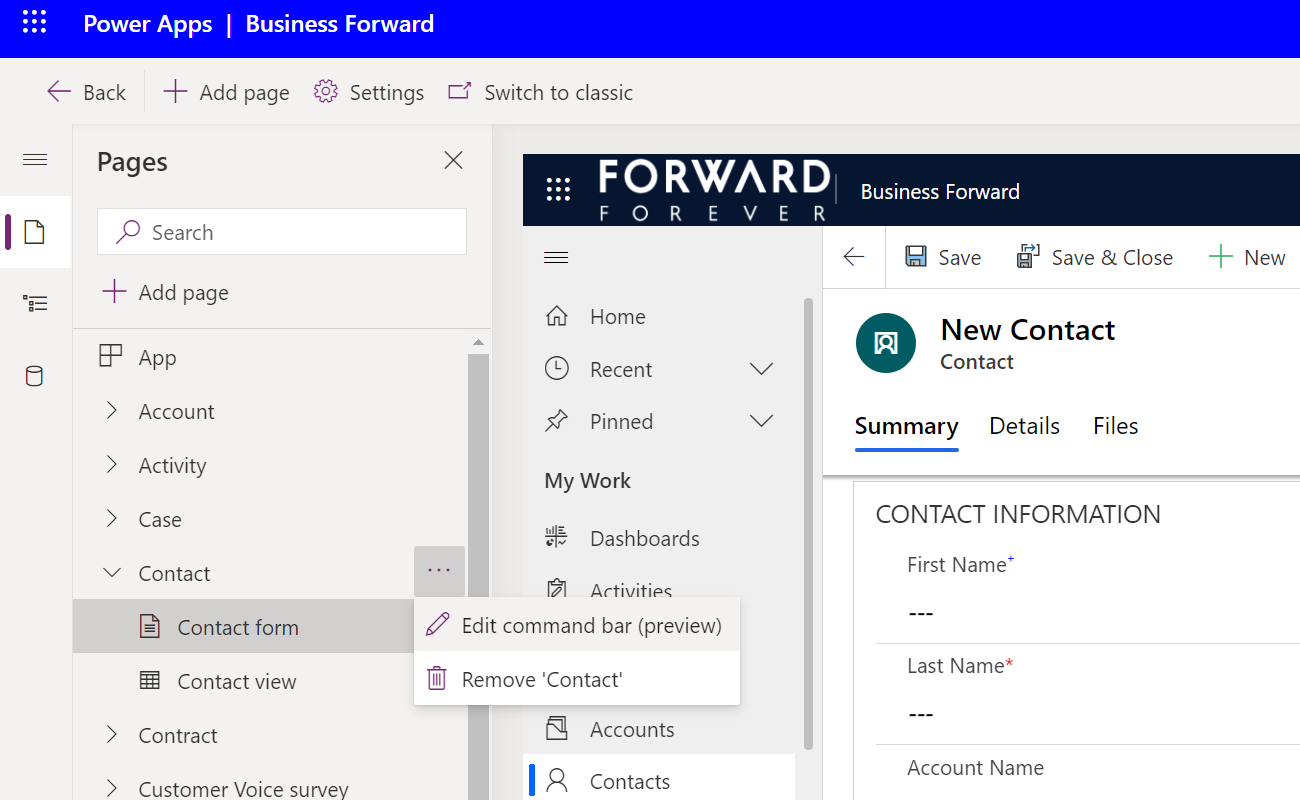Select the Pages icon in left rail
Screen dimensions: 1300x800
click(x=35, y=232)
